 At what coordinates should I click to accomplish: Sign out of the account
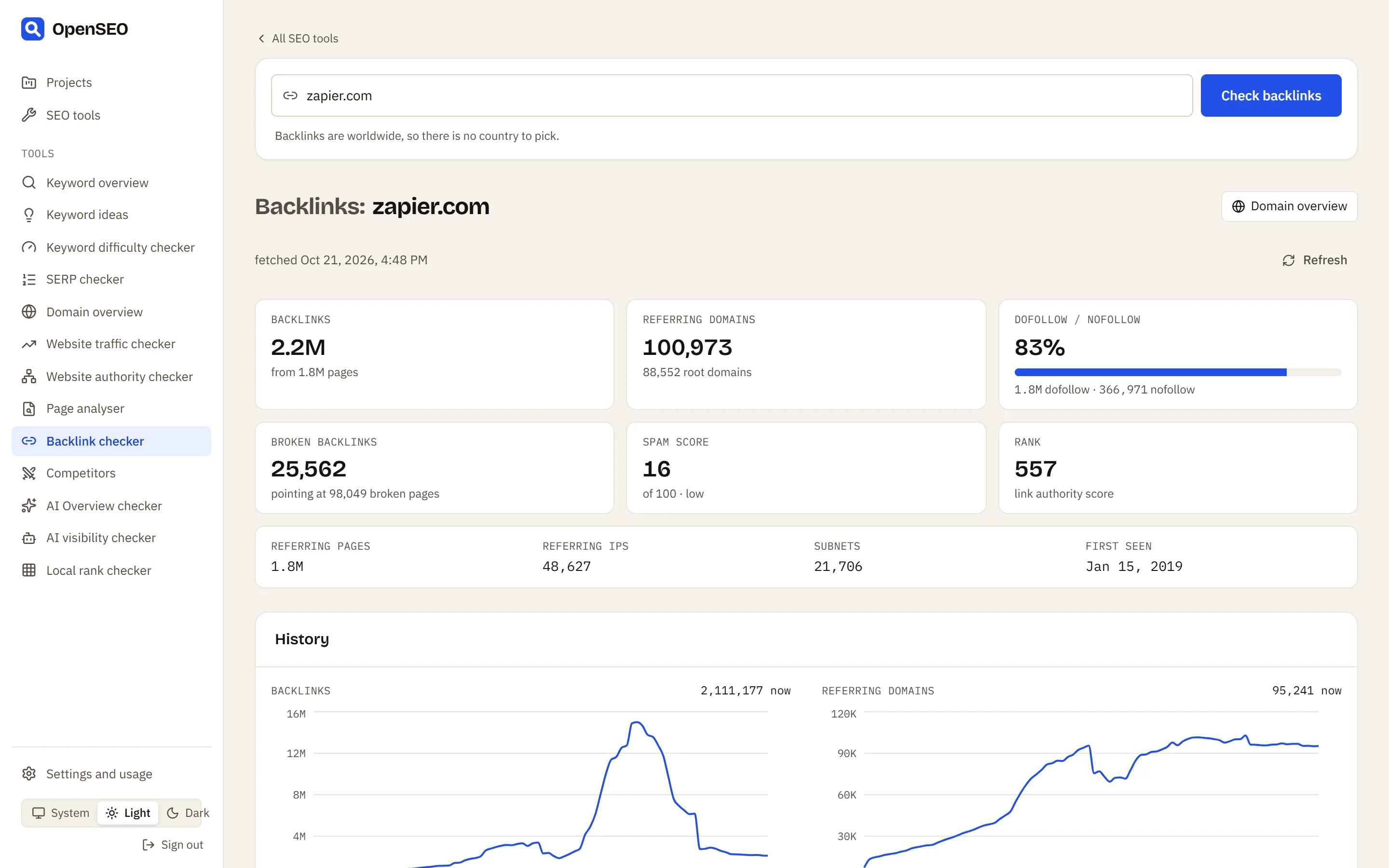click(x=173, y=844)
